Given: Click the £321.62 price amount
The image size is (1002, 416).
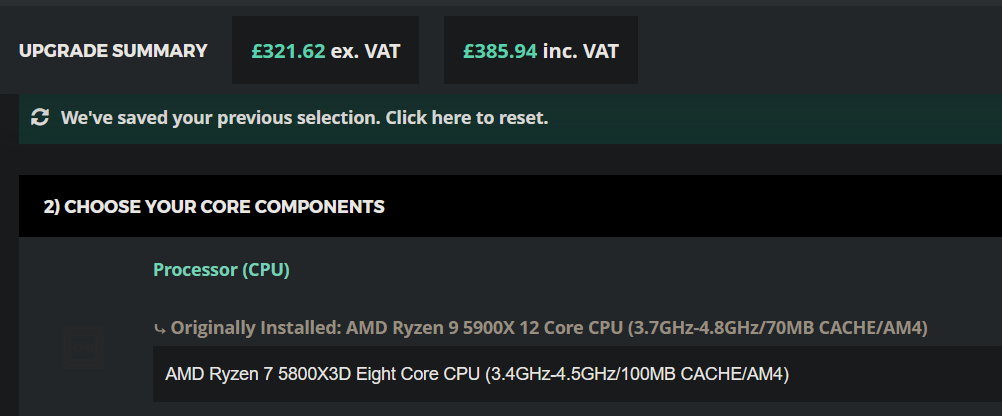Looking at the screenshot, I should click(288, 51).
